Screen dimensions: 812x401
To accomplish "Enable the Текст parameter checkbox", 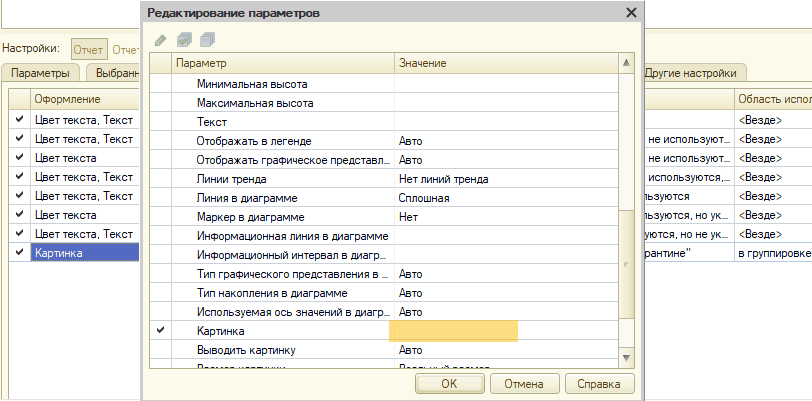I will tap(161, 122).
